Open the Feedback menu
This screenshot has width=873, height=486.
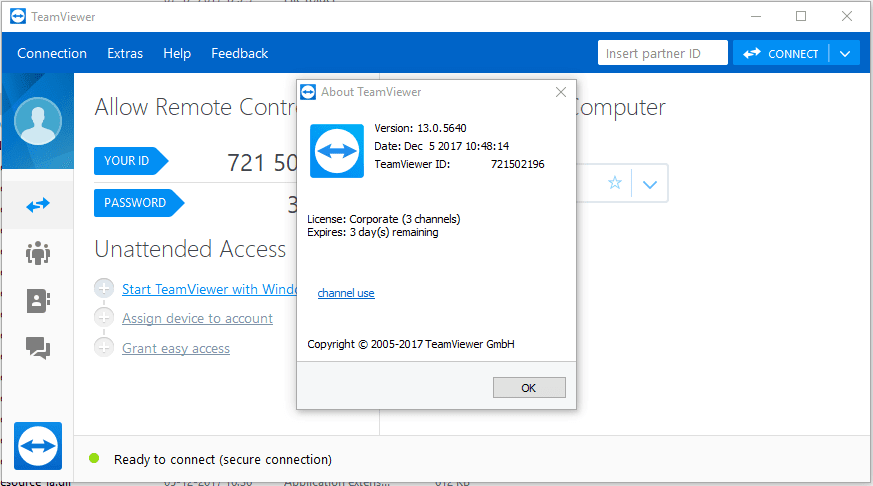point(239,53)
